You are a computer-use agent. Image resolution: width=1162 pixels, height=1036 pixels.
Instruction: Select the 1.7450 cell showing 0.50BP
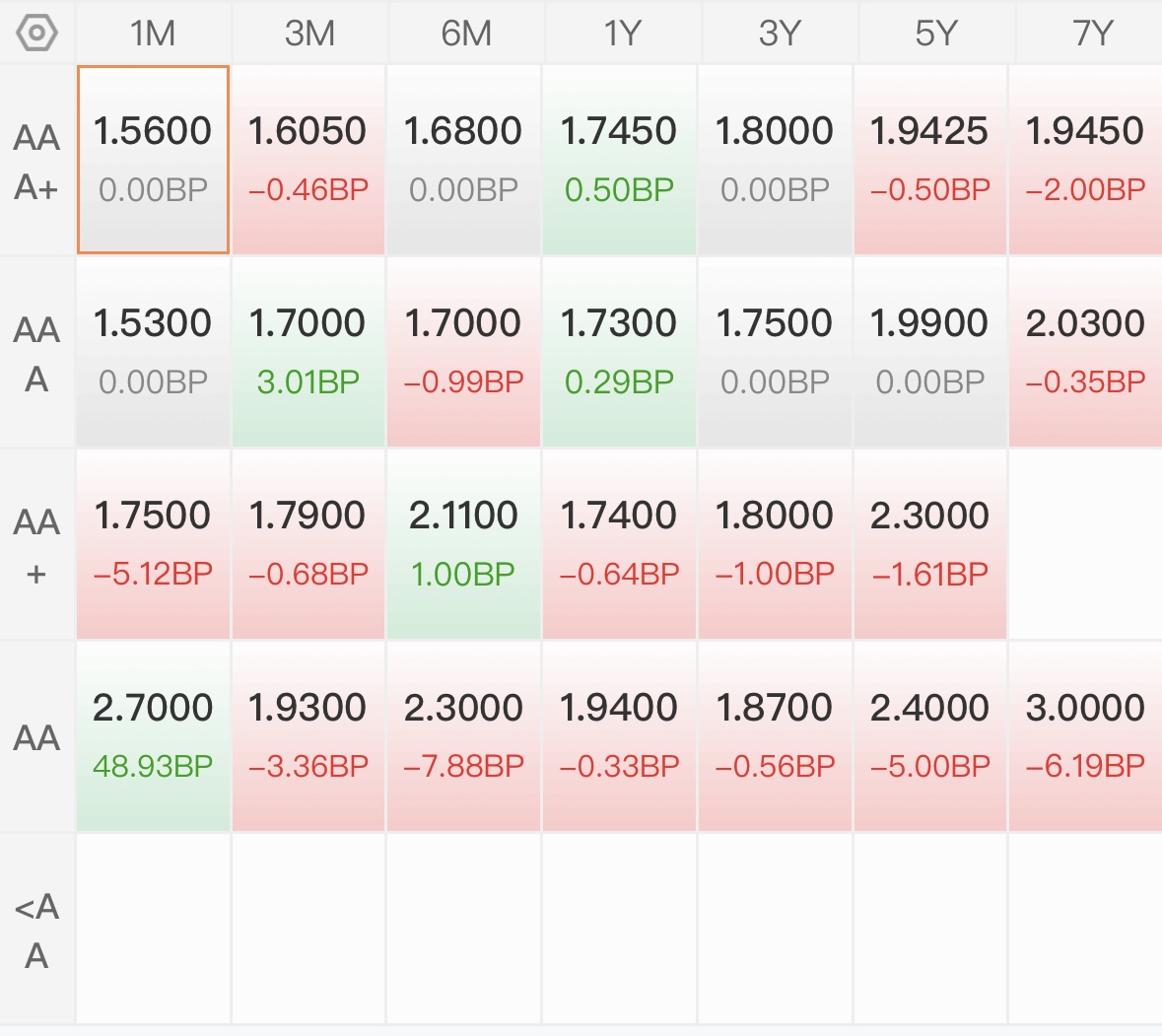(x=620, y=160)
